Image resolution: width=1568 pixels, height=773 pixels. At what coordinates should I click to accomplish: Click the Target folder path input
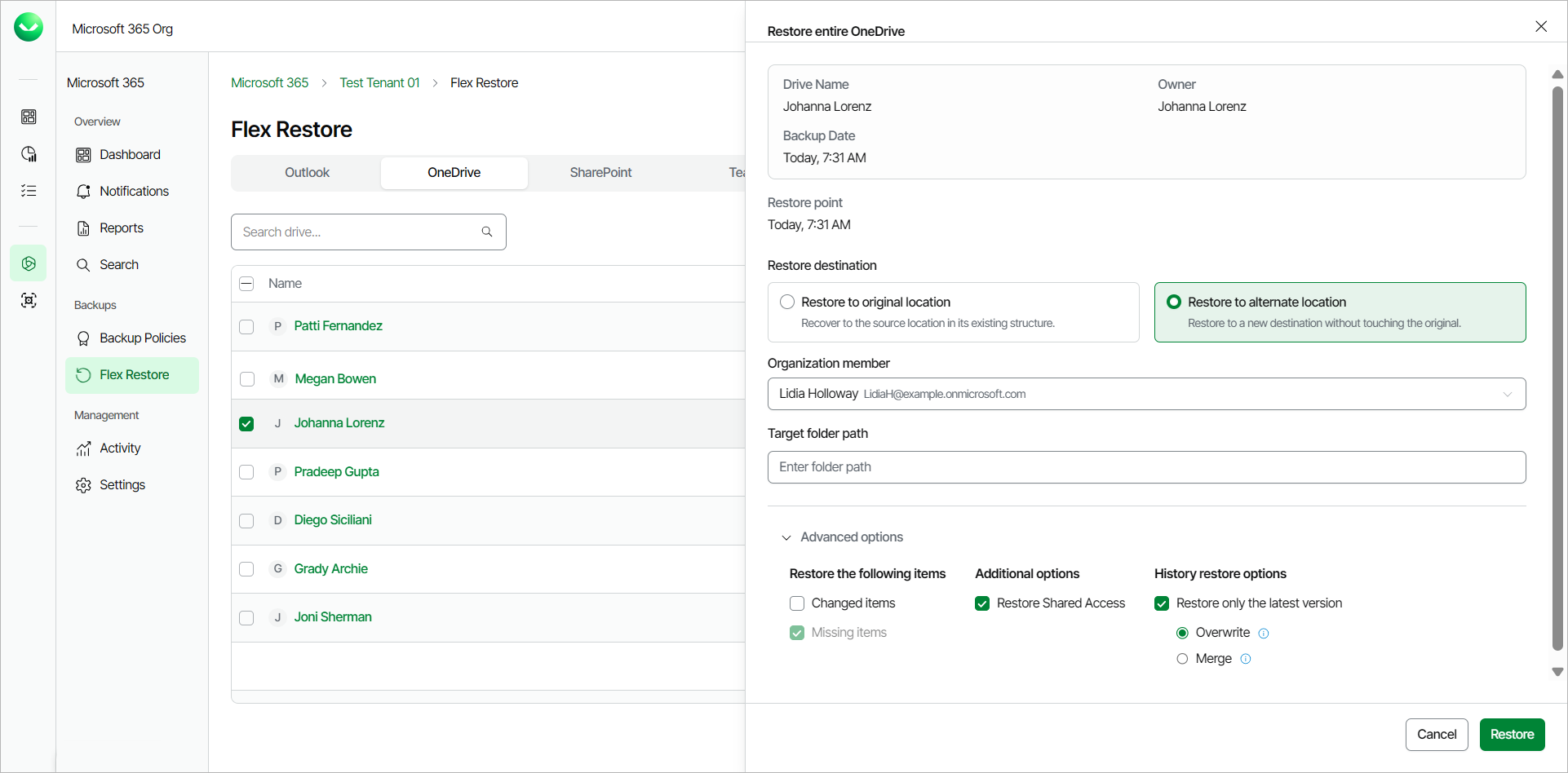point(1146,467)
